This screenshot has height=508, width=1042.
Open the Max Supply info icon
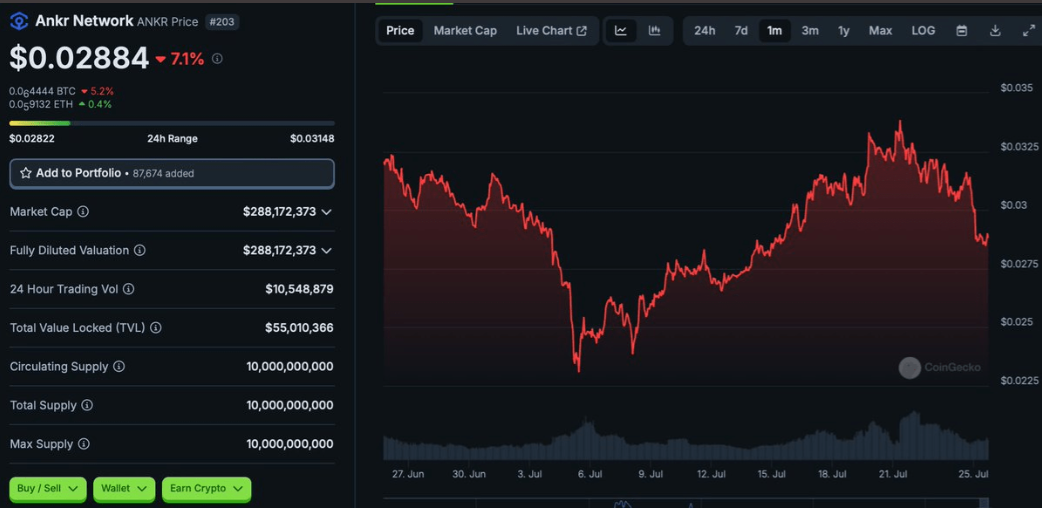84,444
